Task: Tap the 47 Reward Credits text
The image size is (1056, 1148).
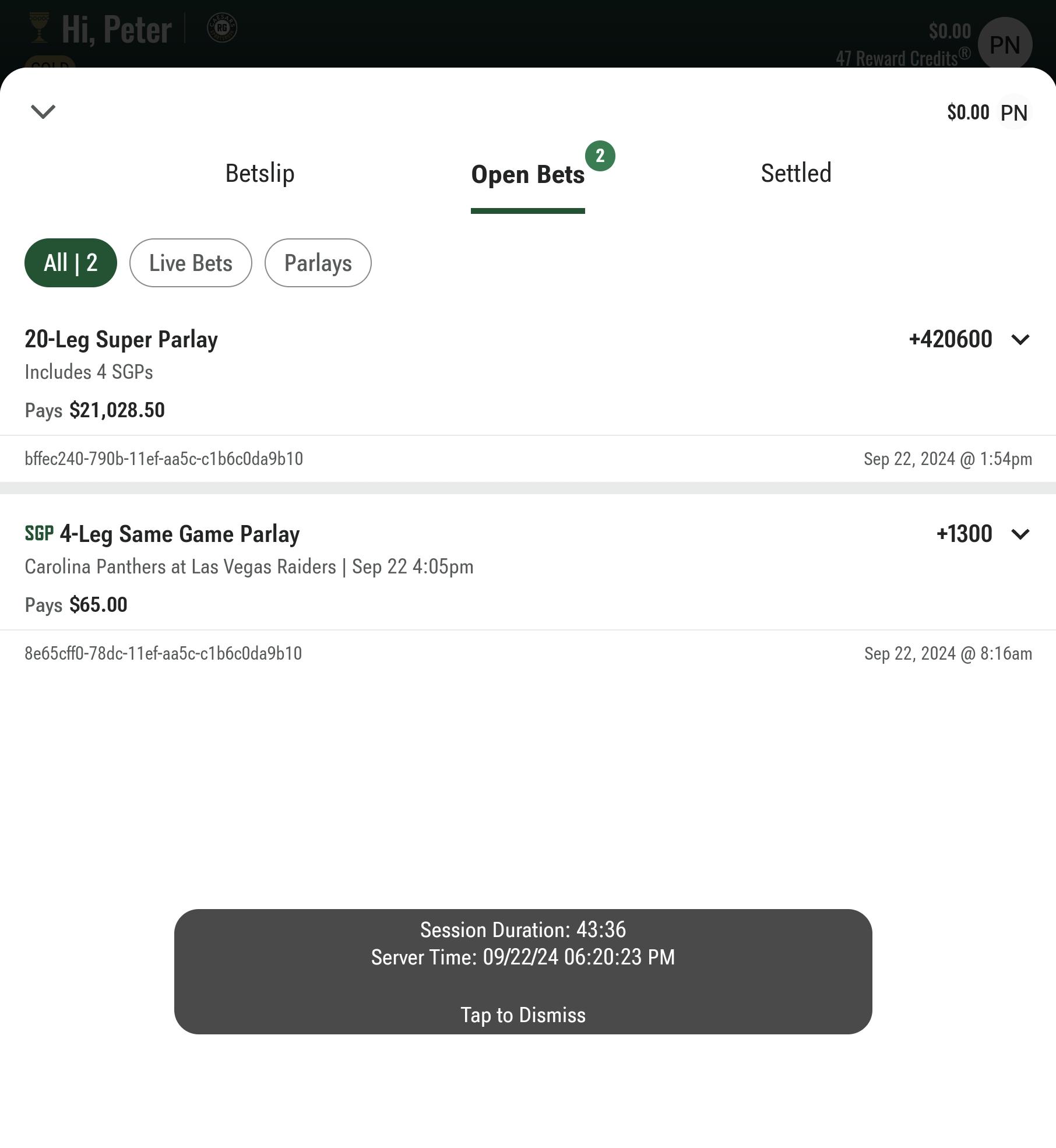Action: (x=903, y=58)
